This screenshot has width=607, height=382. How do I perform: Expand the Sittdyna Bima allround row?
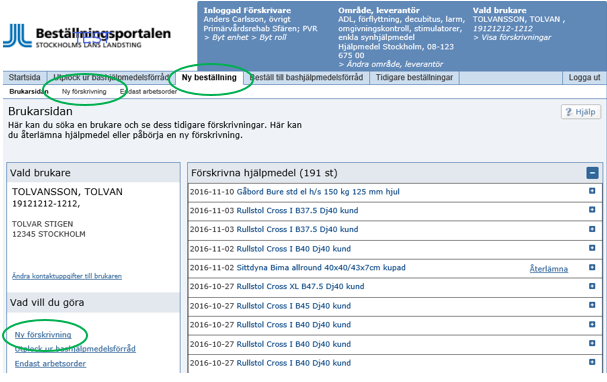click(592, 267)
